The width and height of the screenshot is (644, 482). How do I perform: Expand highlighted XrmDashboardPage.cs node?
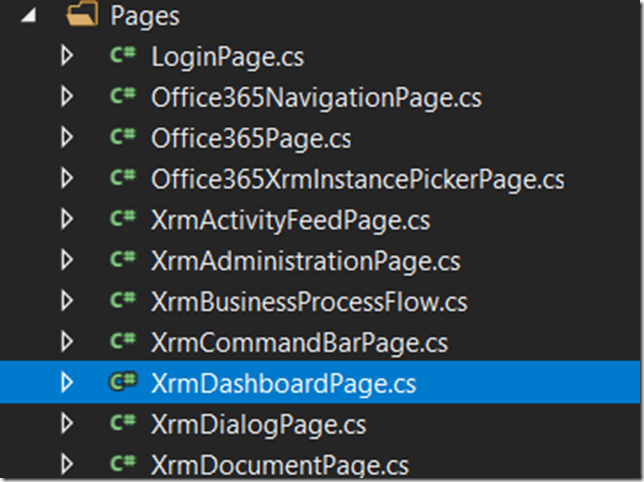[x=67, y=382]
